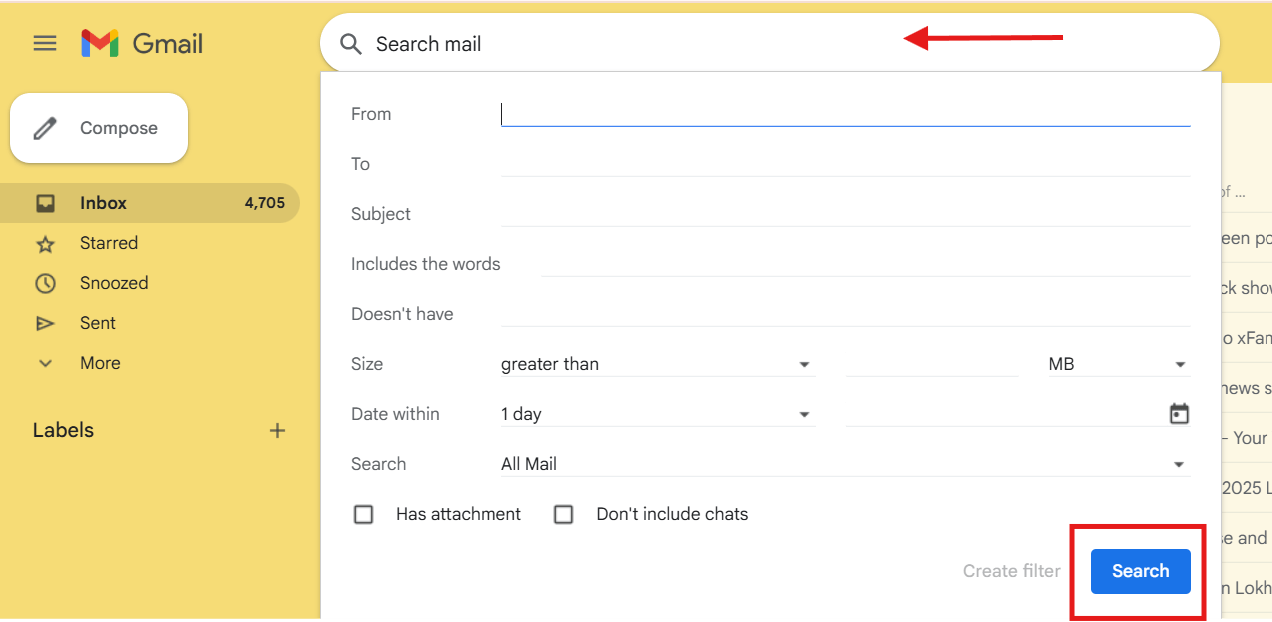Click the Date within date field

[x=1005, y=414]
